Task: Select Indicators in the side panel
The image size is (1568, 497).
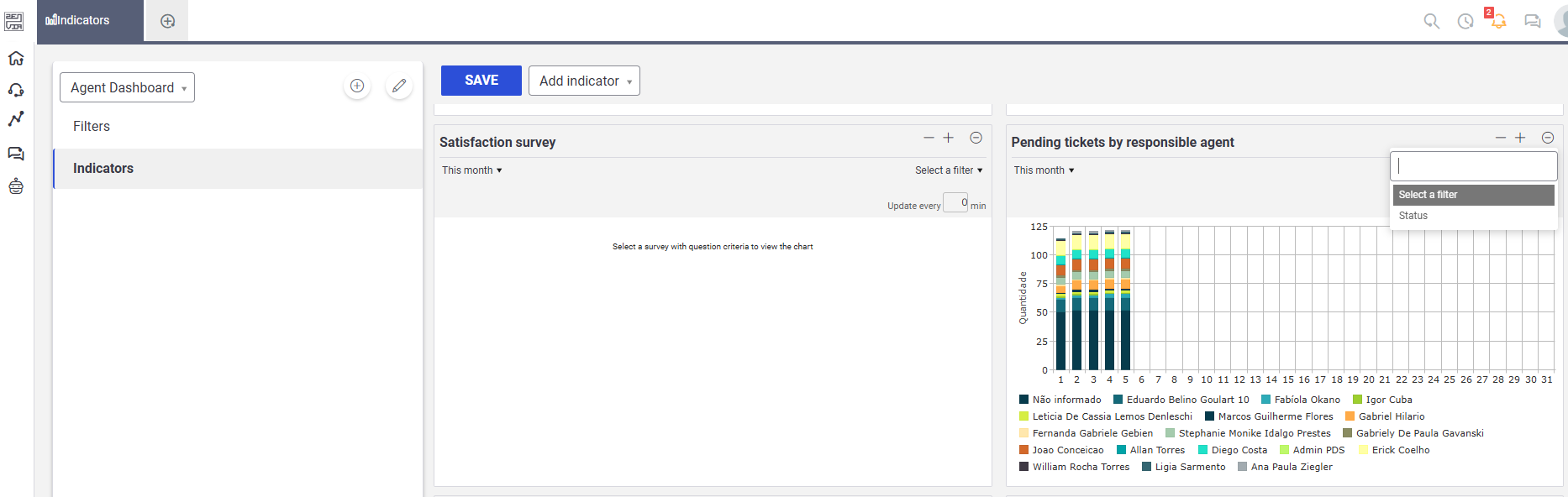Action: [238, 168]
